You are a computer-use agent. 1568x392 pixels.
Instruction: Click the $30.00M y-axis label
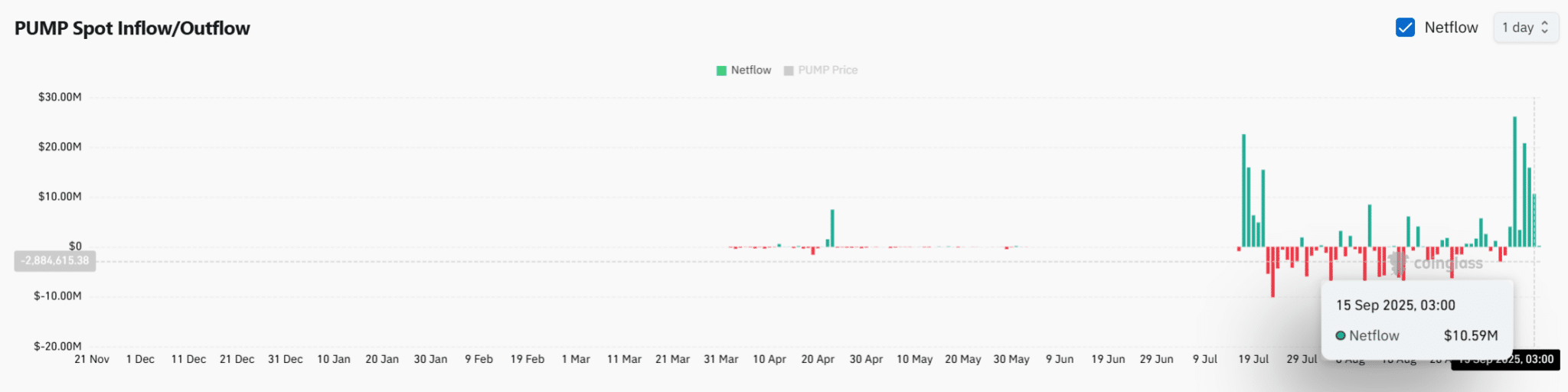click(x=60, y=97)
